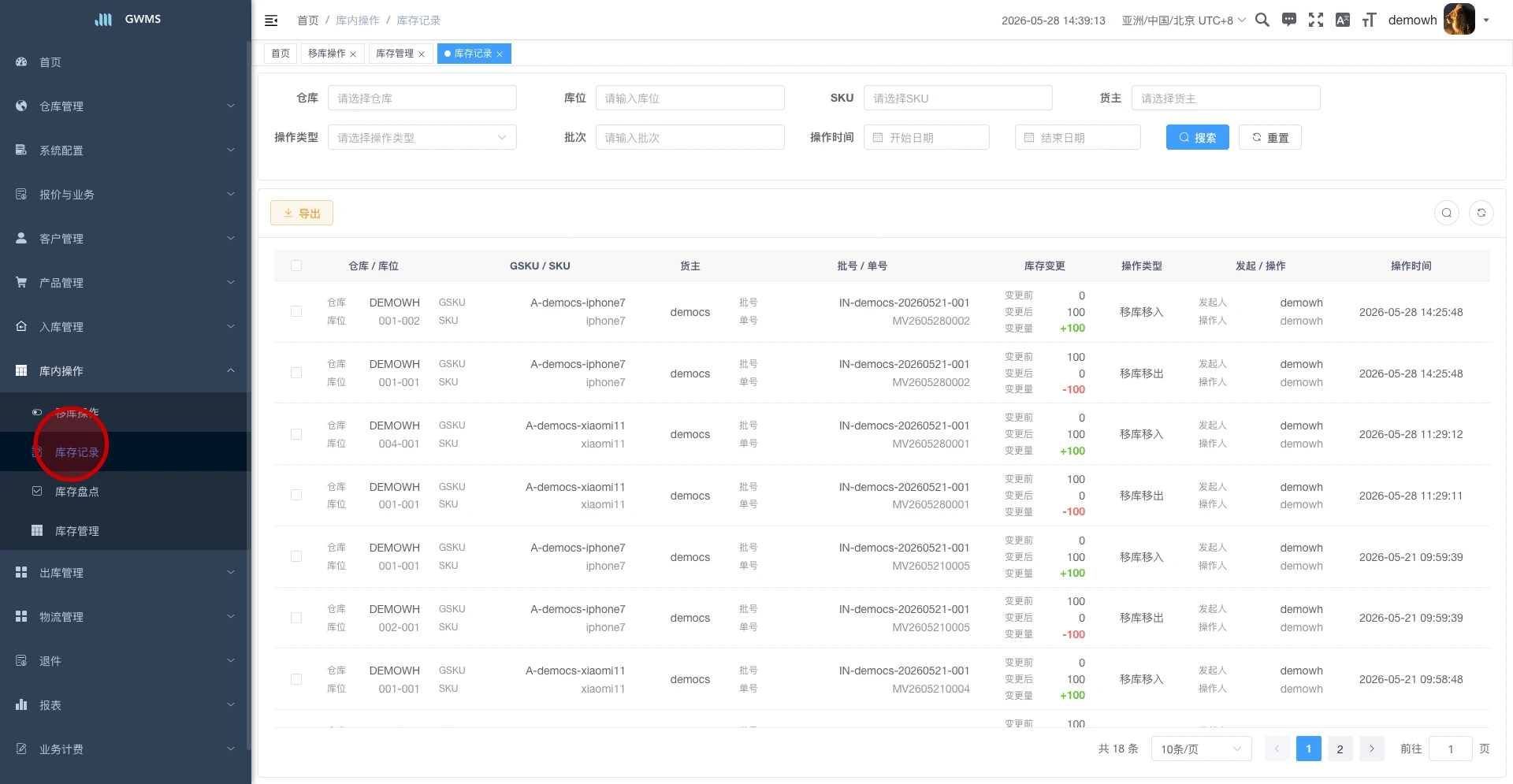Check row with 库位 001-001 time 14:25:48
The width and height of the screenshot is (1513, 784).
tap(296, 373)
